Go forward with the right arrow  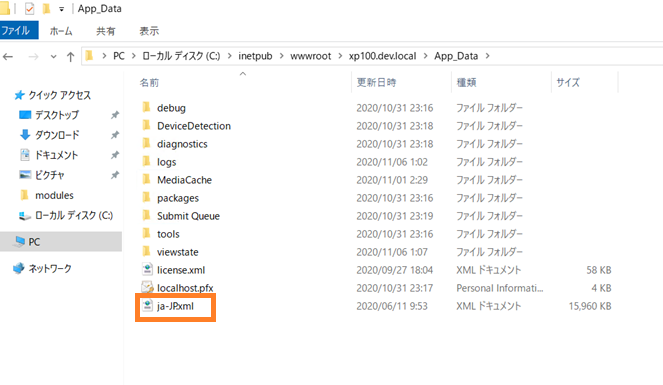[33, 56]
